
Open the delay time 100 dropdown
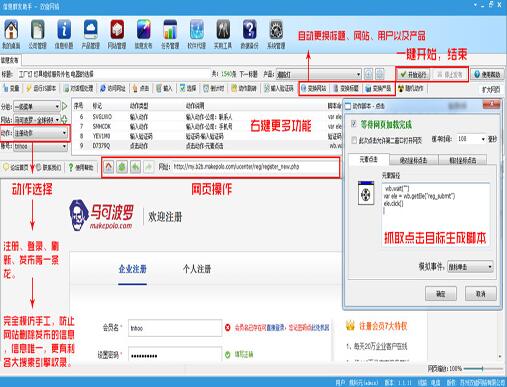pyautogui.click(x=471, y=139)
